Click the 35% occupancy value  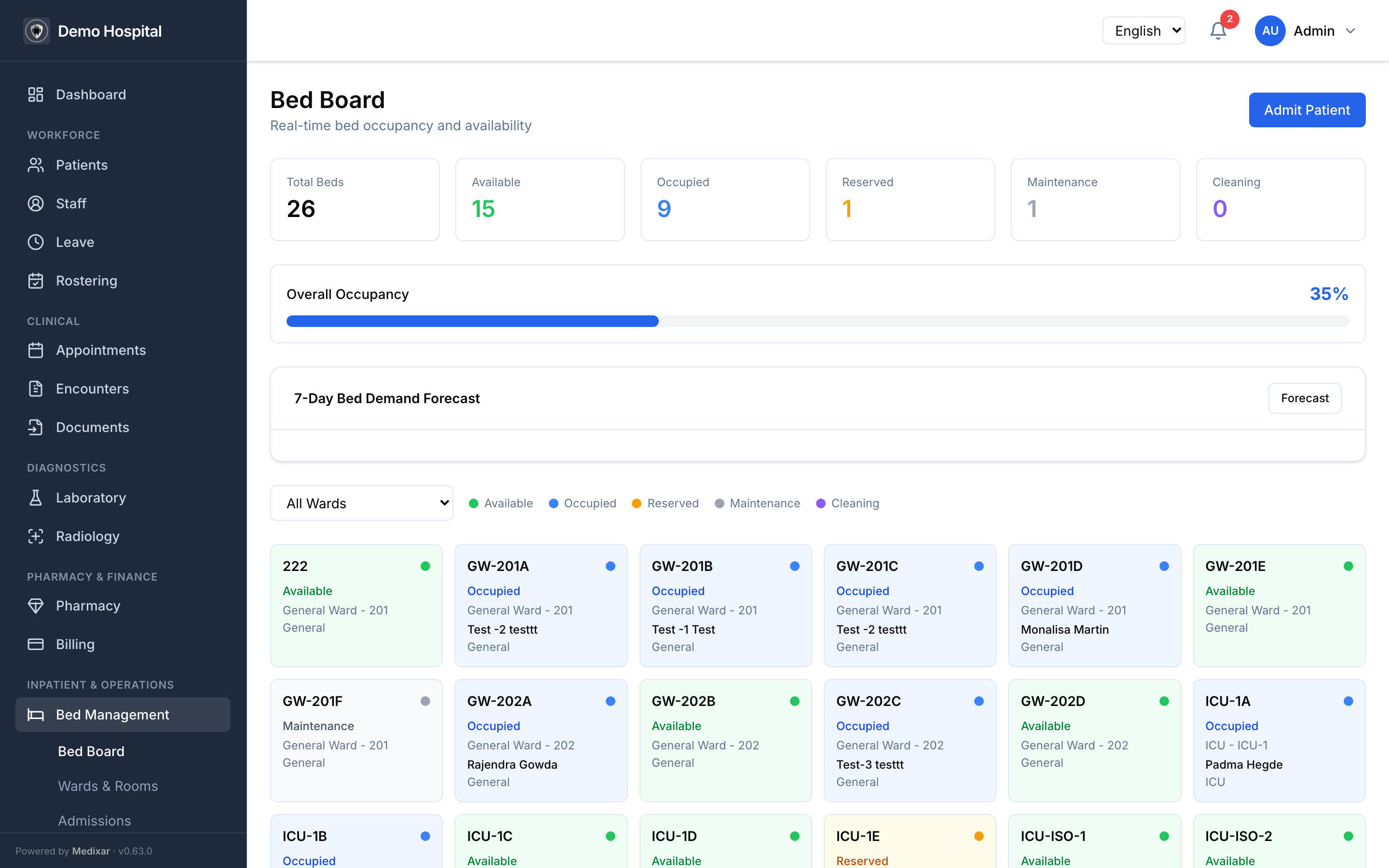click(x=1329, y=294)
